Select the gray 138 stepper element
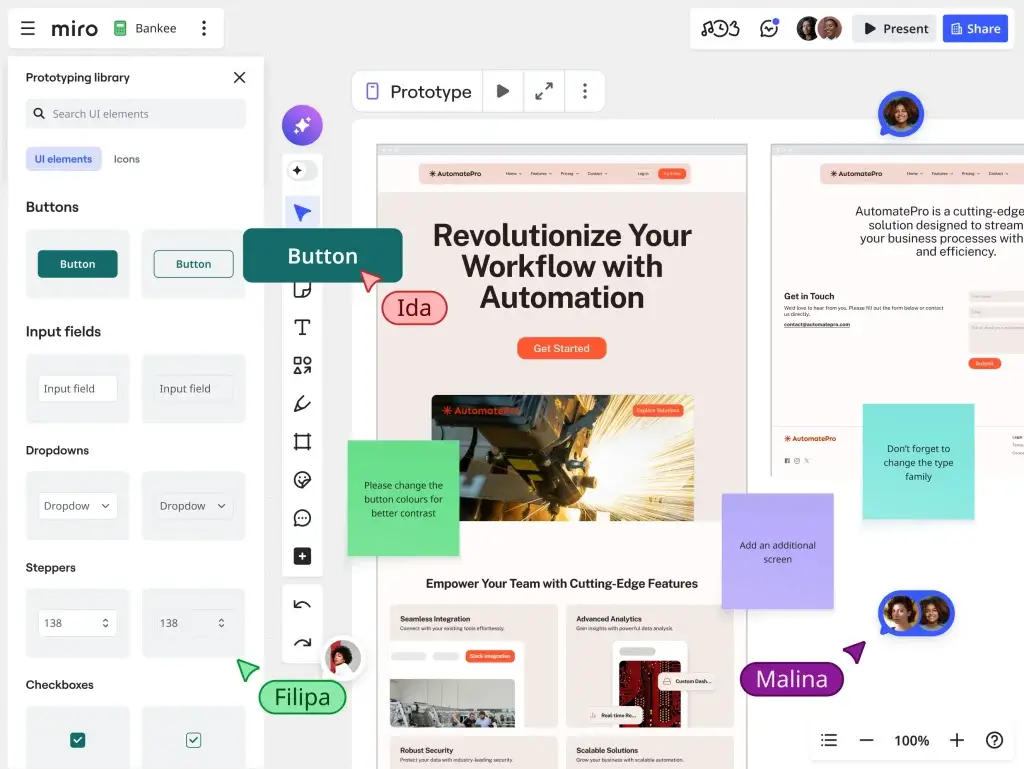 pyautogui.click(x=193, y=623)
